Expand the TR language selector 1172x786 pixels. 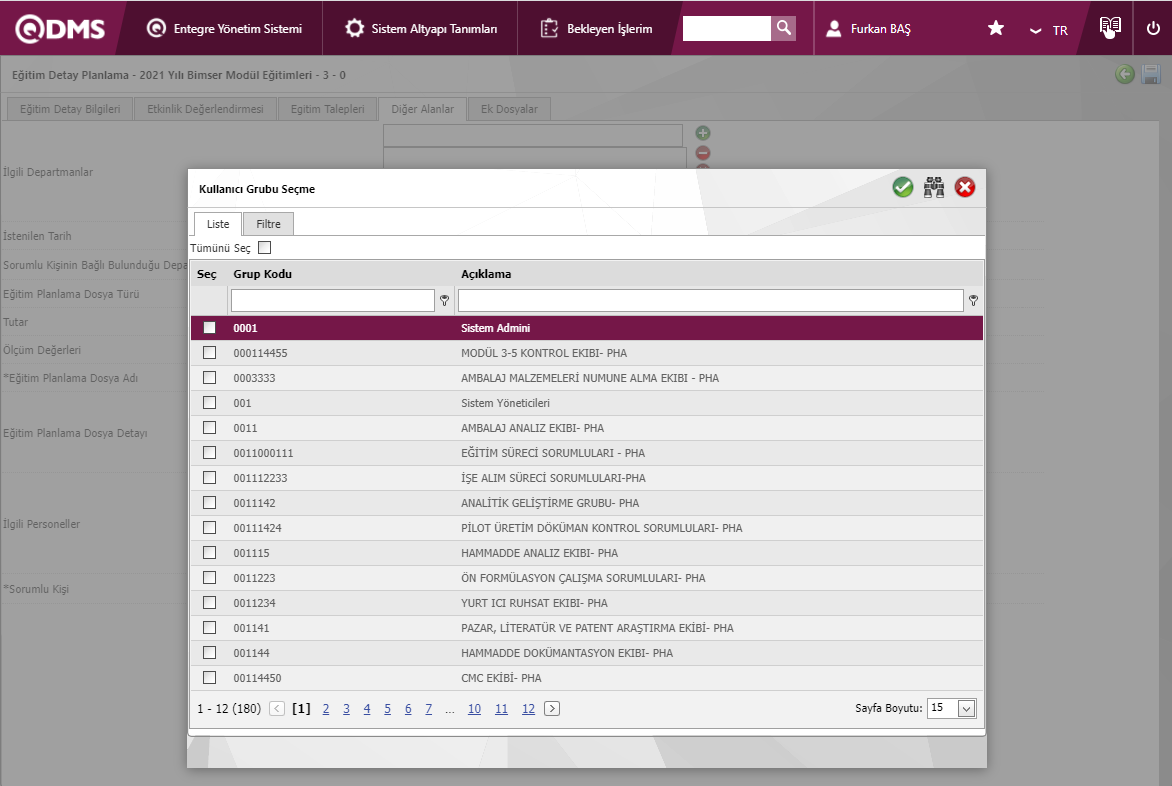pyautogui.click(x=1049, y=30)
